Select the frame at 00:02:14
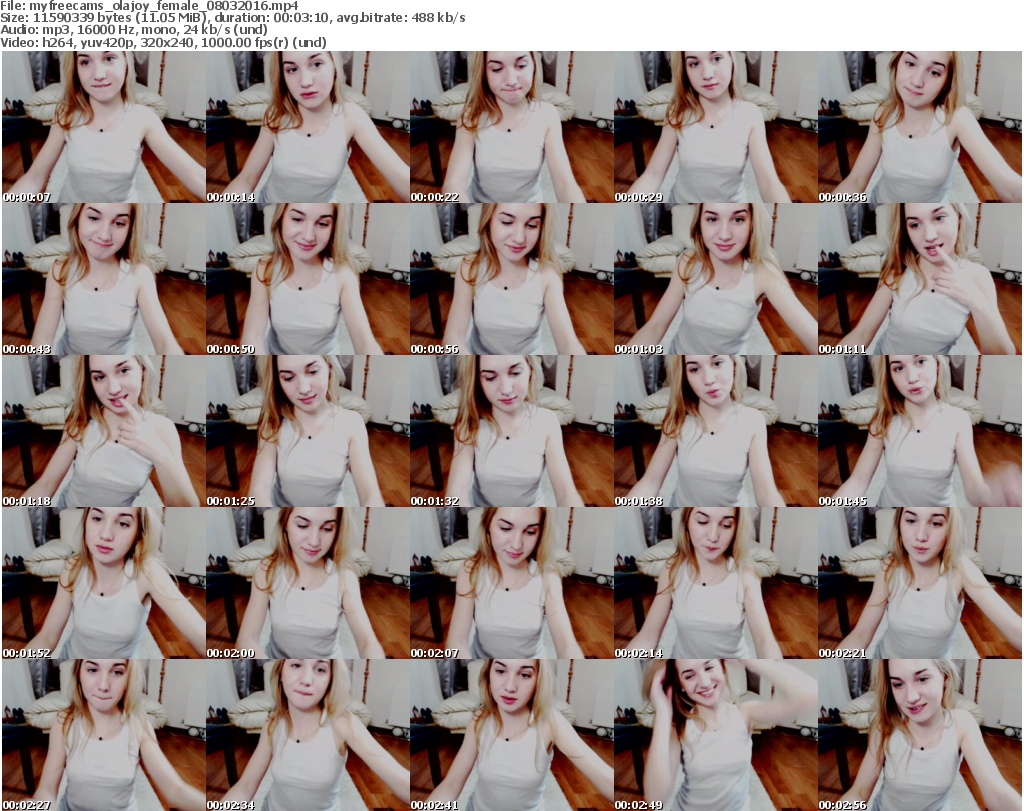 point(715,583)
